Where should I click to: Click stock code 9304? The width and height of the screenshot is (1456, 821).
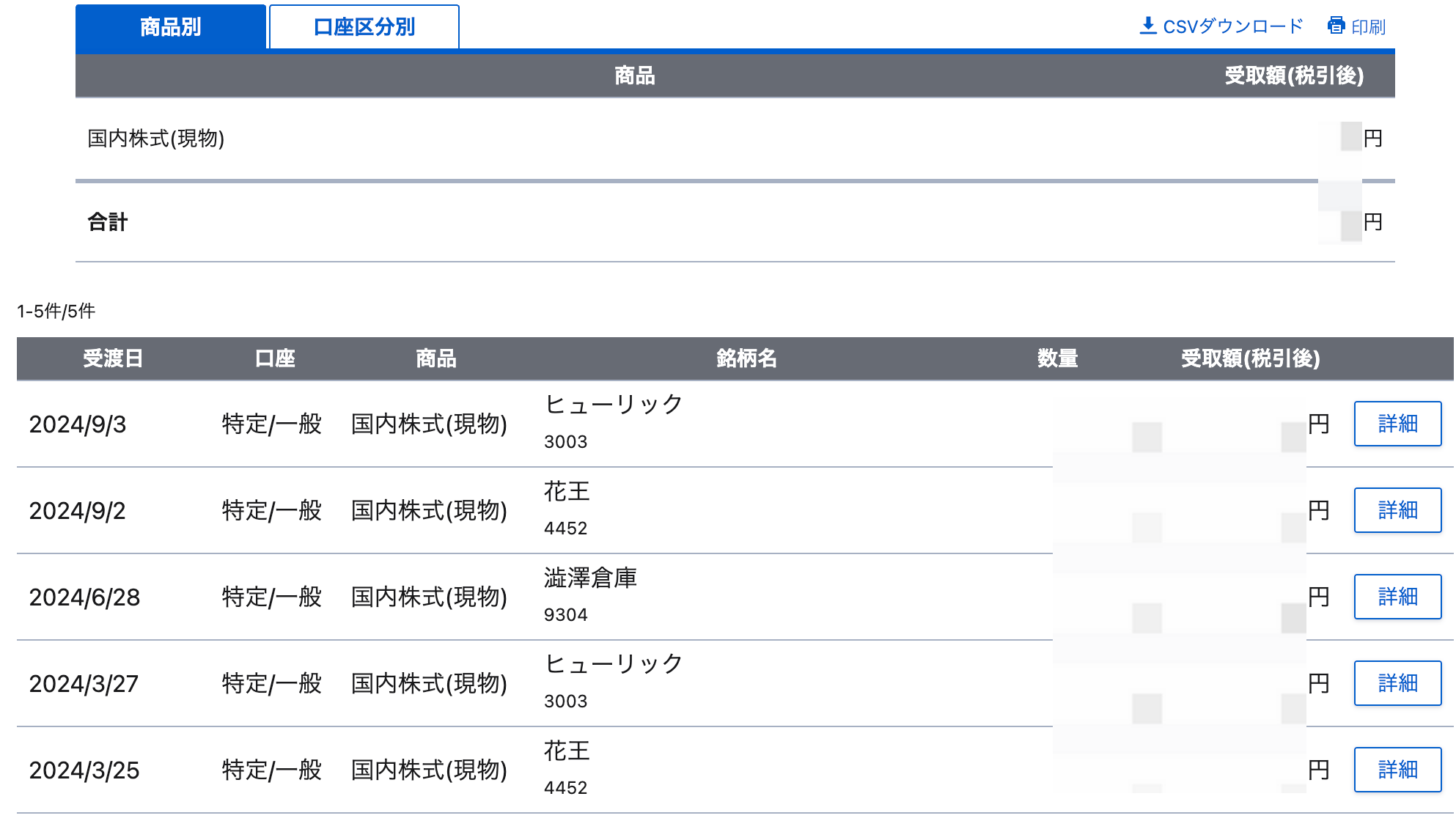[566, 614]
